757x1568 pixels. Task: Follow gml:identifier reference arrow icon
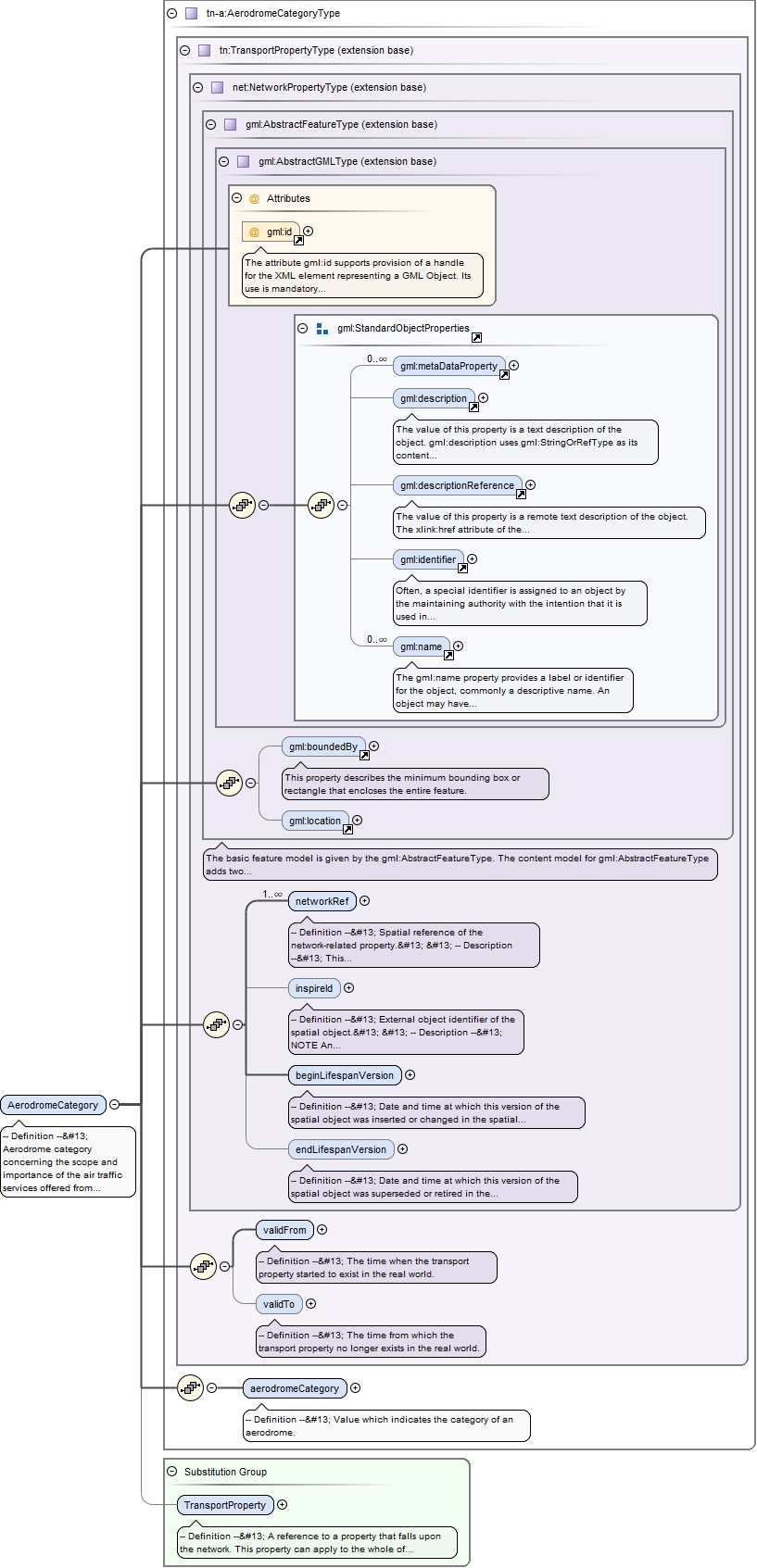[462, 569]
